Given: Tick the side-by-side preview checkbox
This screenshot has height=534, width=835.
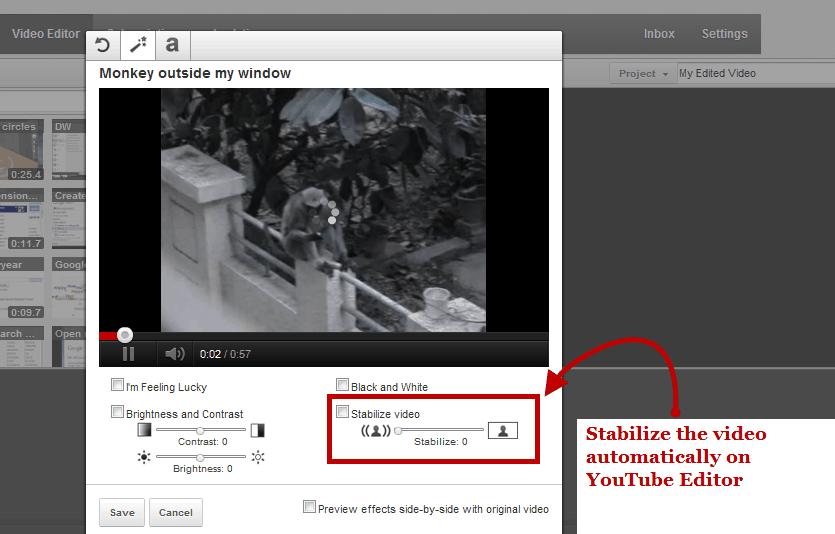Looking at the screenshot, I should click(x=309, y=507).
